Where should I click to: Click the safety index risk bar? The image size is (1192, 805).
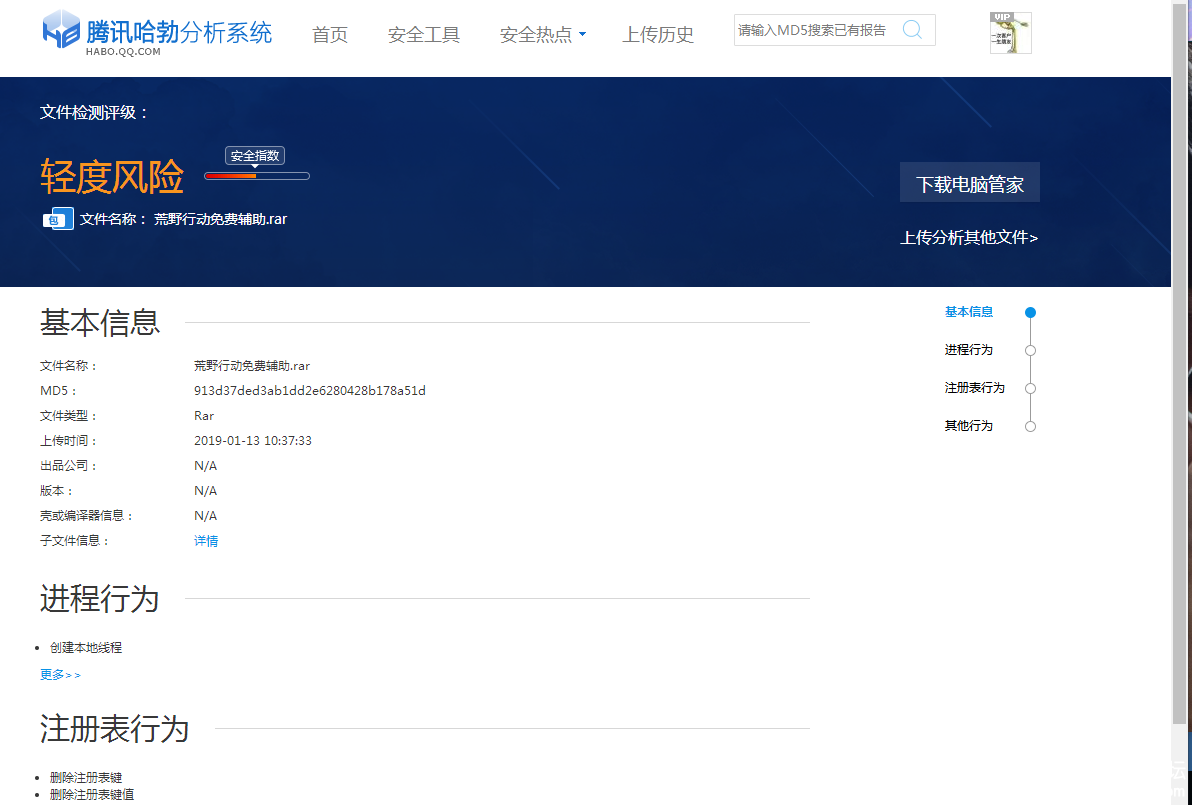coord(257,176)
